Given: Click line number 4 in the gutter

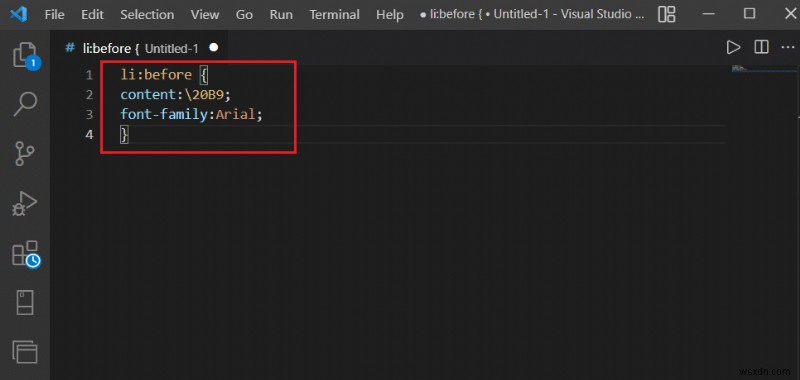Looking at the screenshot, I should pyautogui.click(x=89, y=135).
